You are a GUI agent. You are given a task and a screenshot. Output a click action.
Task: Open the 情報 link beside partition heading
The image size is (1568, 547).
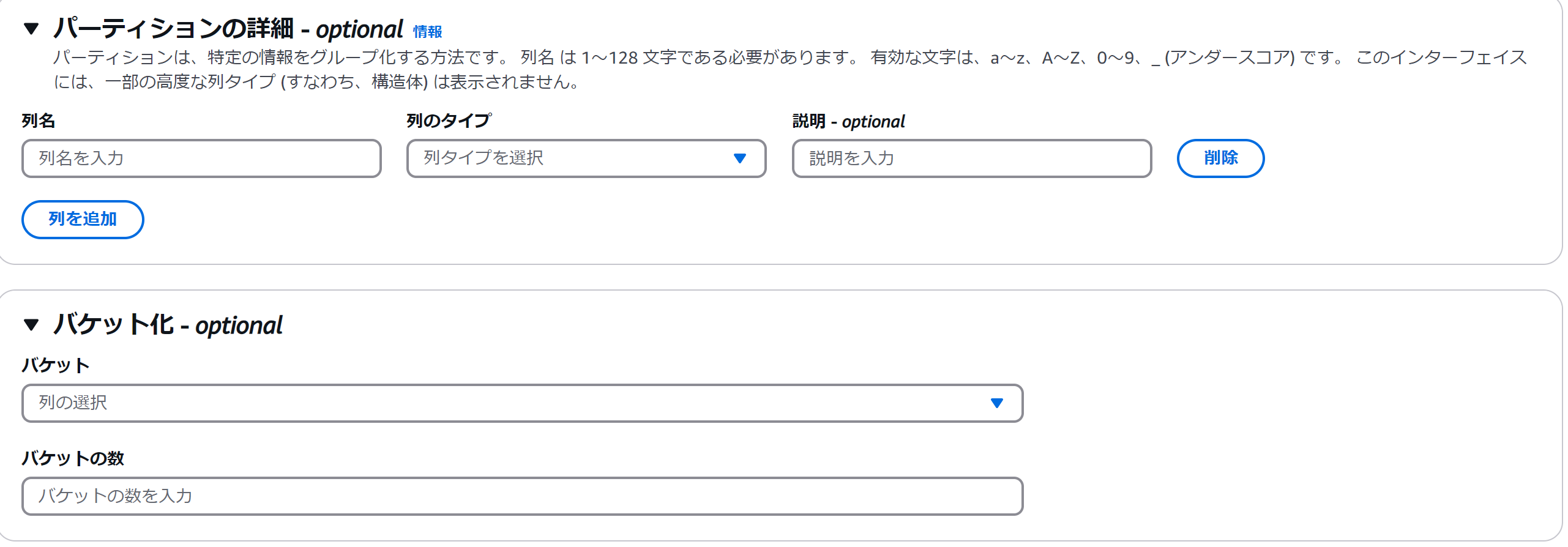pos(427,32)
